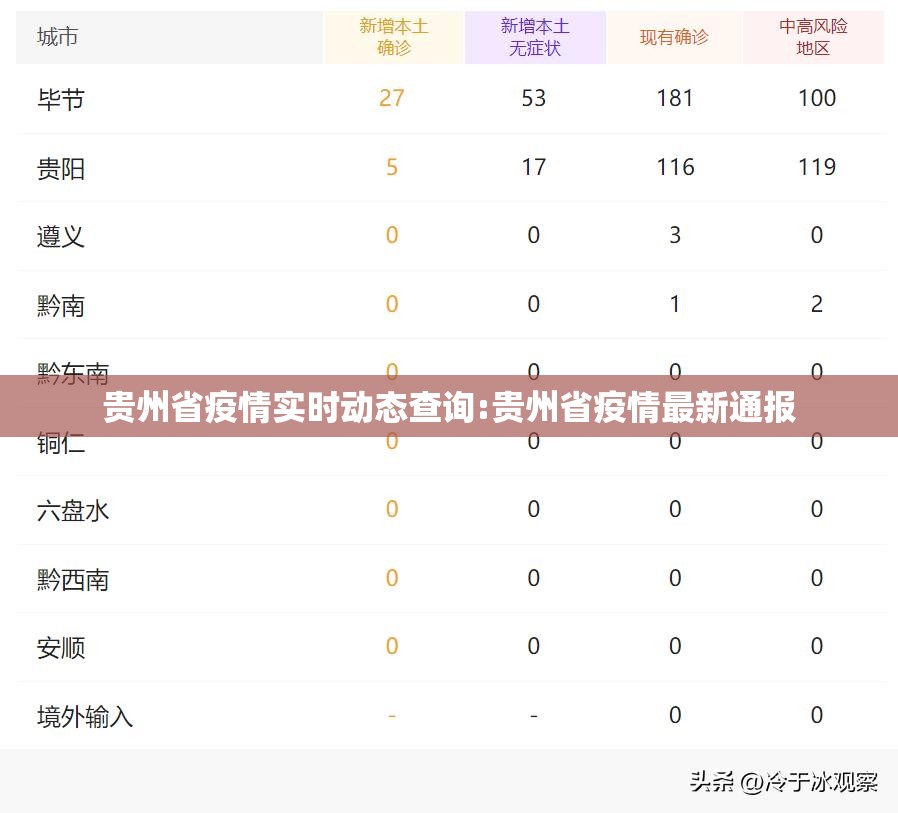The height and width of the screenshot is (813, 898).
Task: Select 毕节's existing confirmed value 181
Action: click(x=675, y=98)
